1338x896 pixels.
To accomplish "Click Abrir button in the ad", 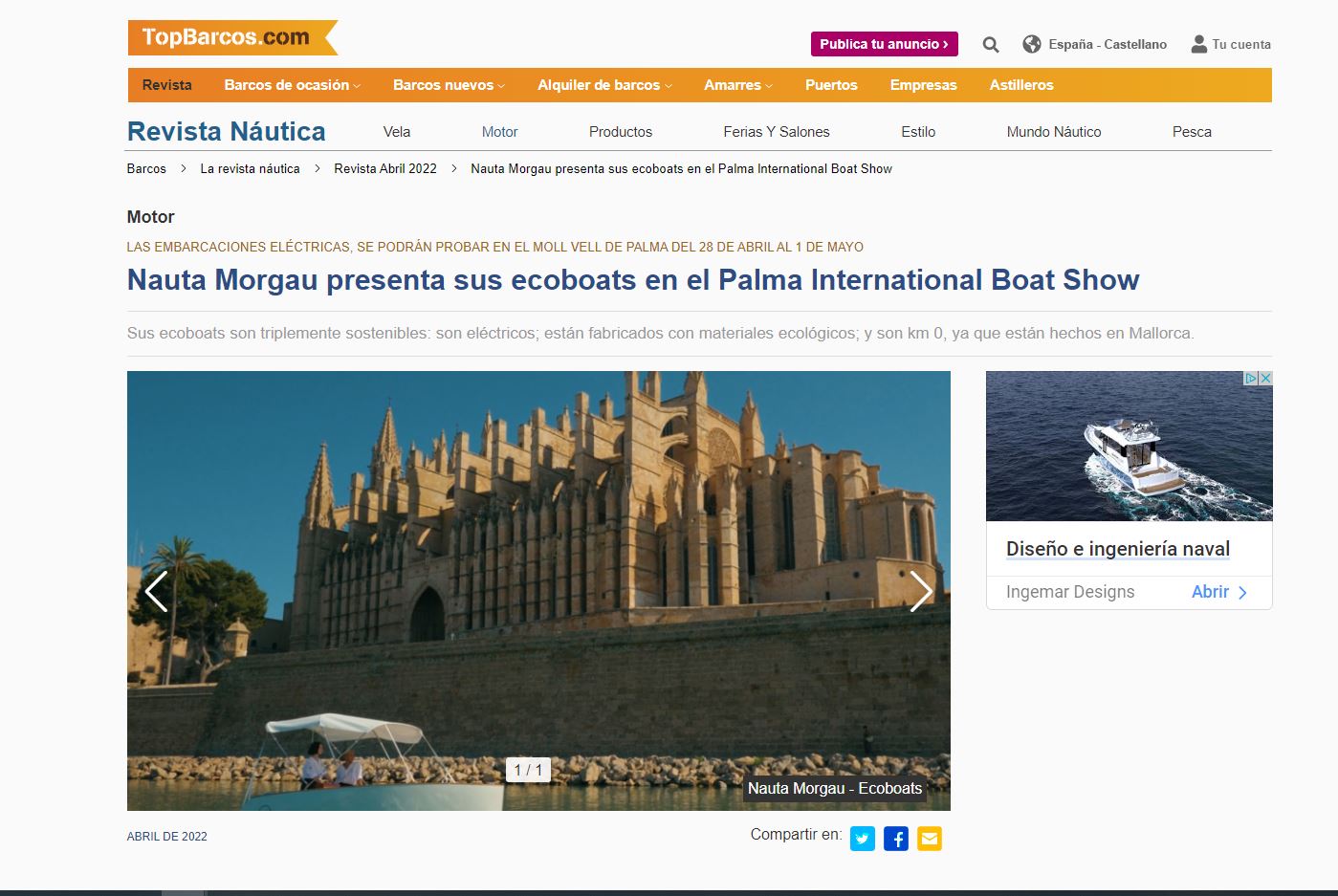I will pyautogui.click(x=1219, y=592).
